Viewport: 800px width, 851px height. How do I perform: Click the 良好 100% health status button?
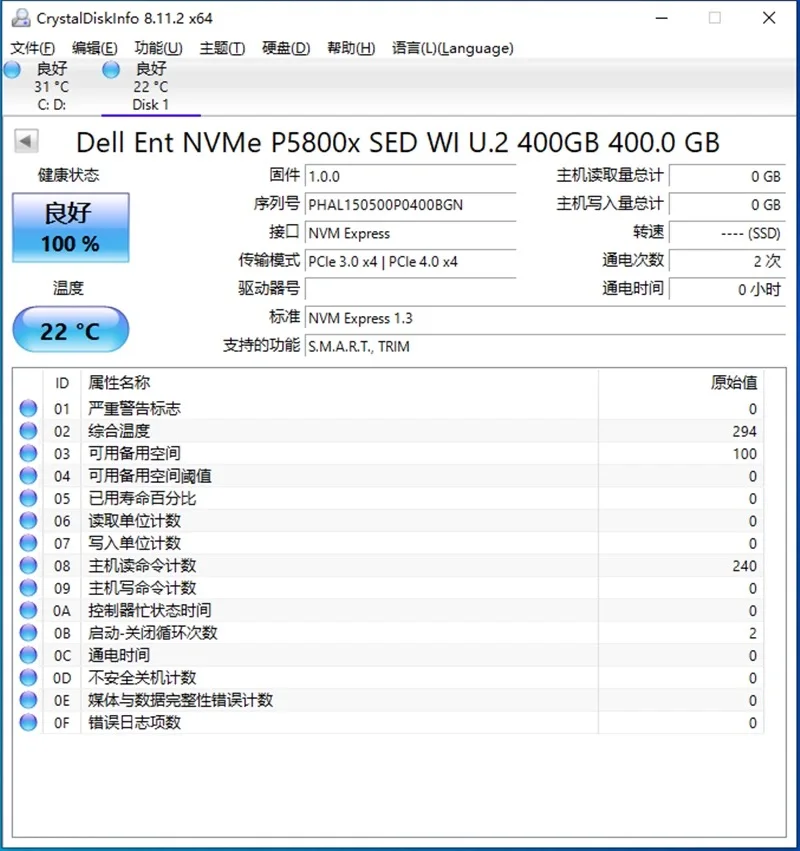70,228
